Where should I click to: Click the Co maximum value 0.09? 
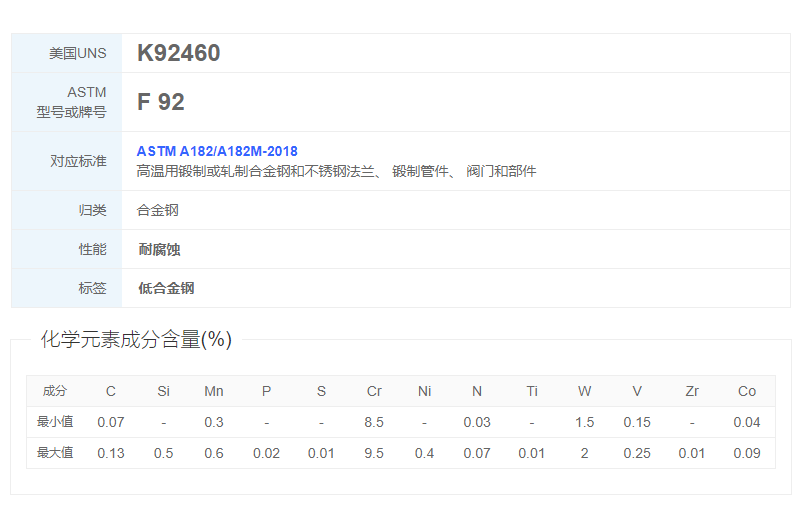pyautogui.click(x=747, y=453)
